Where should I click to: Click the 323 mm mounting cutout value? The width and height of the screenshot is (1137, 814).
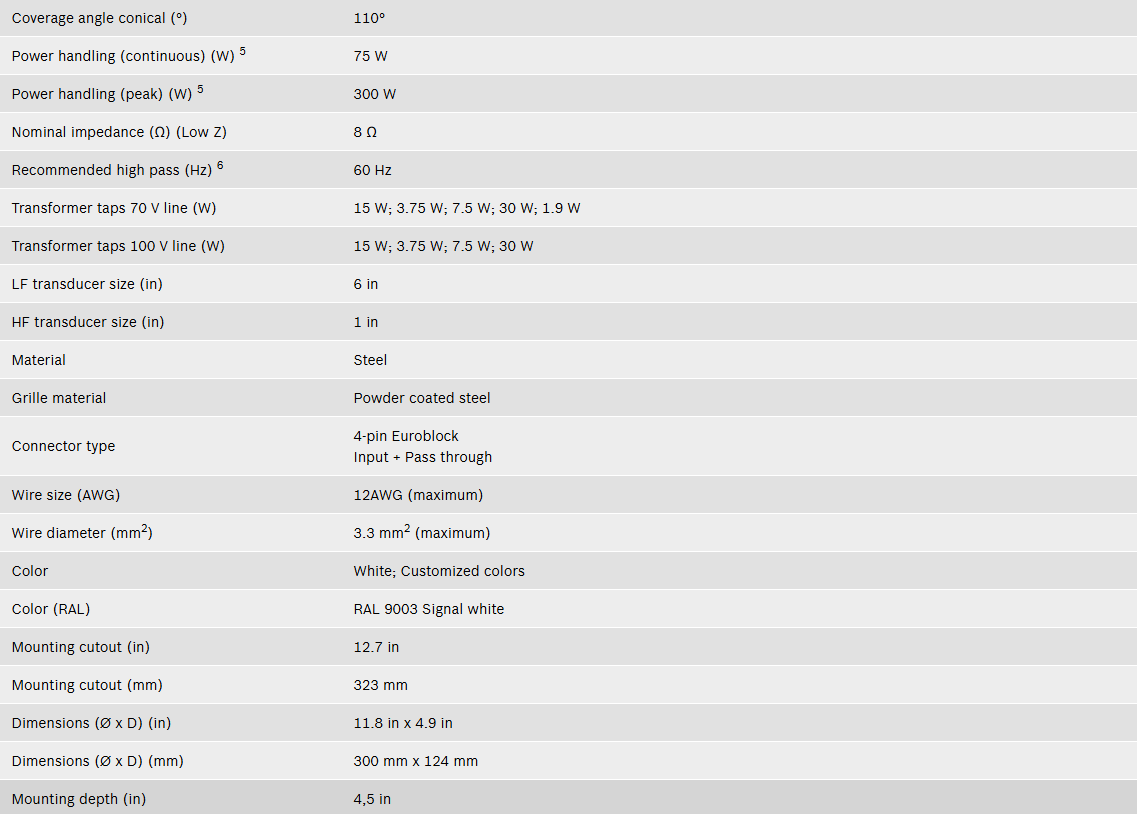[381, 685]
